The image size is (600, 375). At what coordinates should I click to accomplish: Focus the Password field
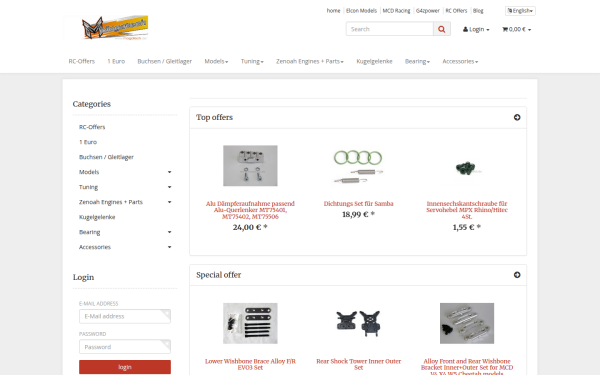[x=125, y=347]
